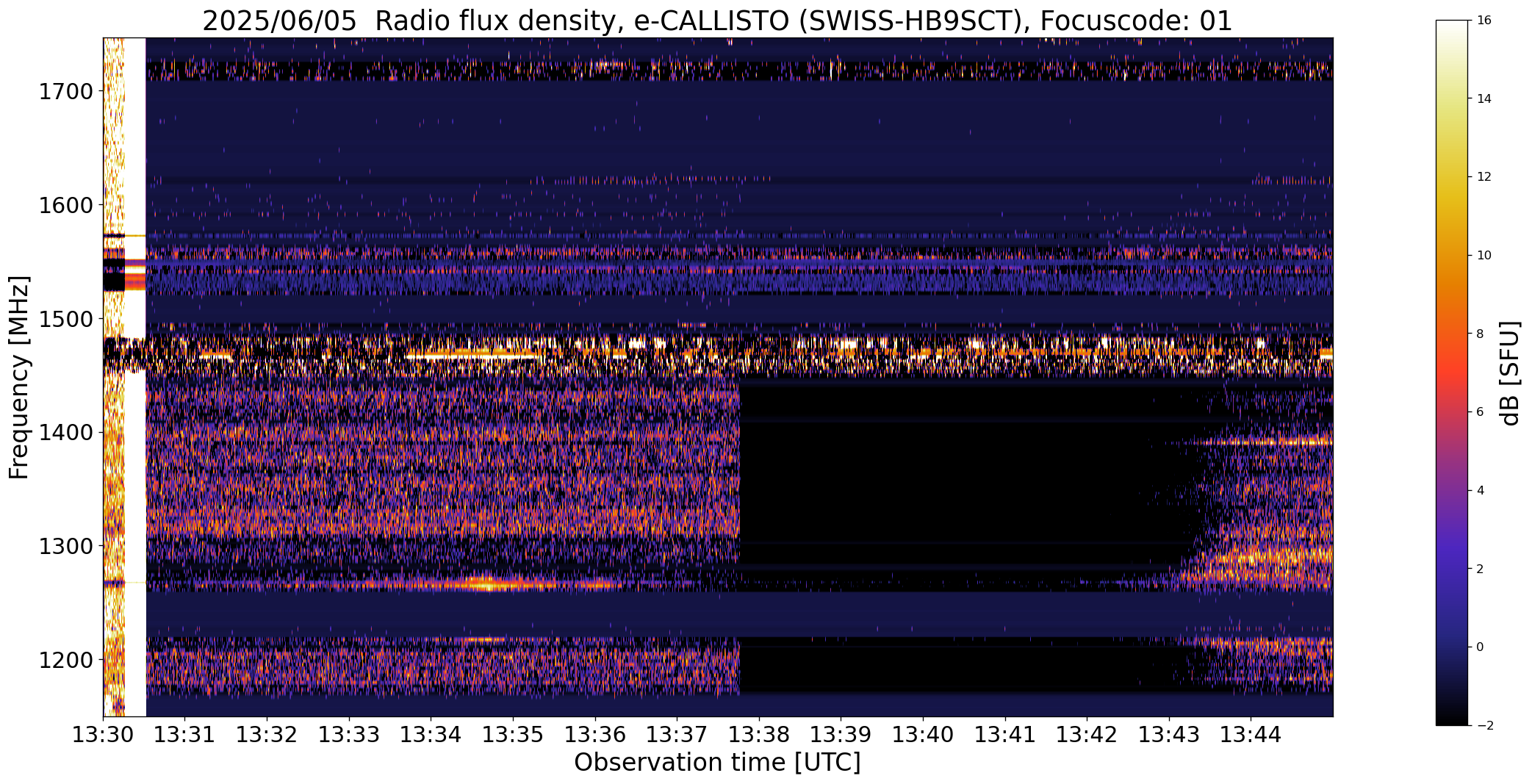This screenshot has height=784, width=1532.
Task: Click the 1600 frequency tick label
Action: (65, 205)
